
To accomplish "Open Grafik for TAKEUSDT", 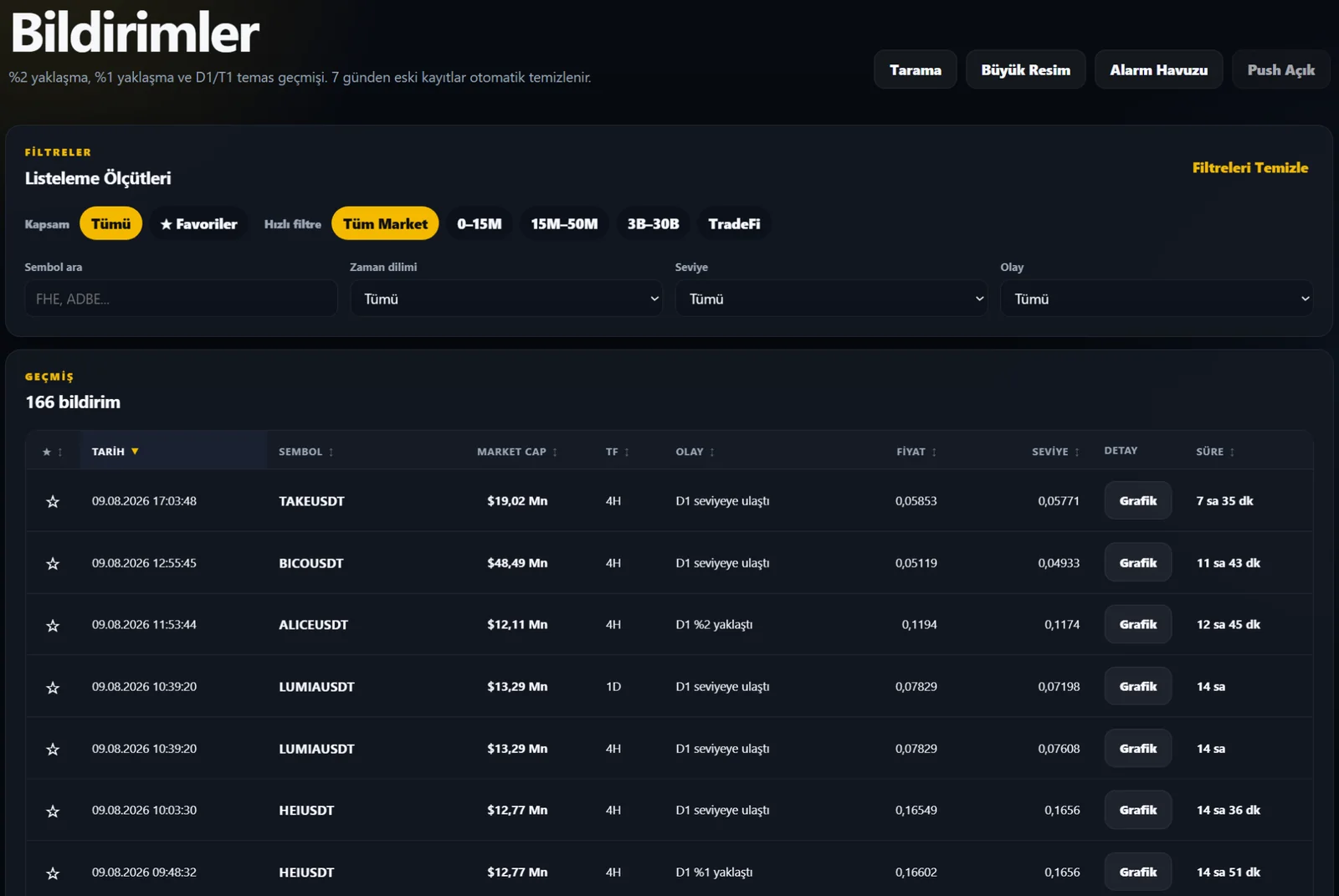I will (x=1138, y=500).
